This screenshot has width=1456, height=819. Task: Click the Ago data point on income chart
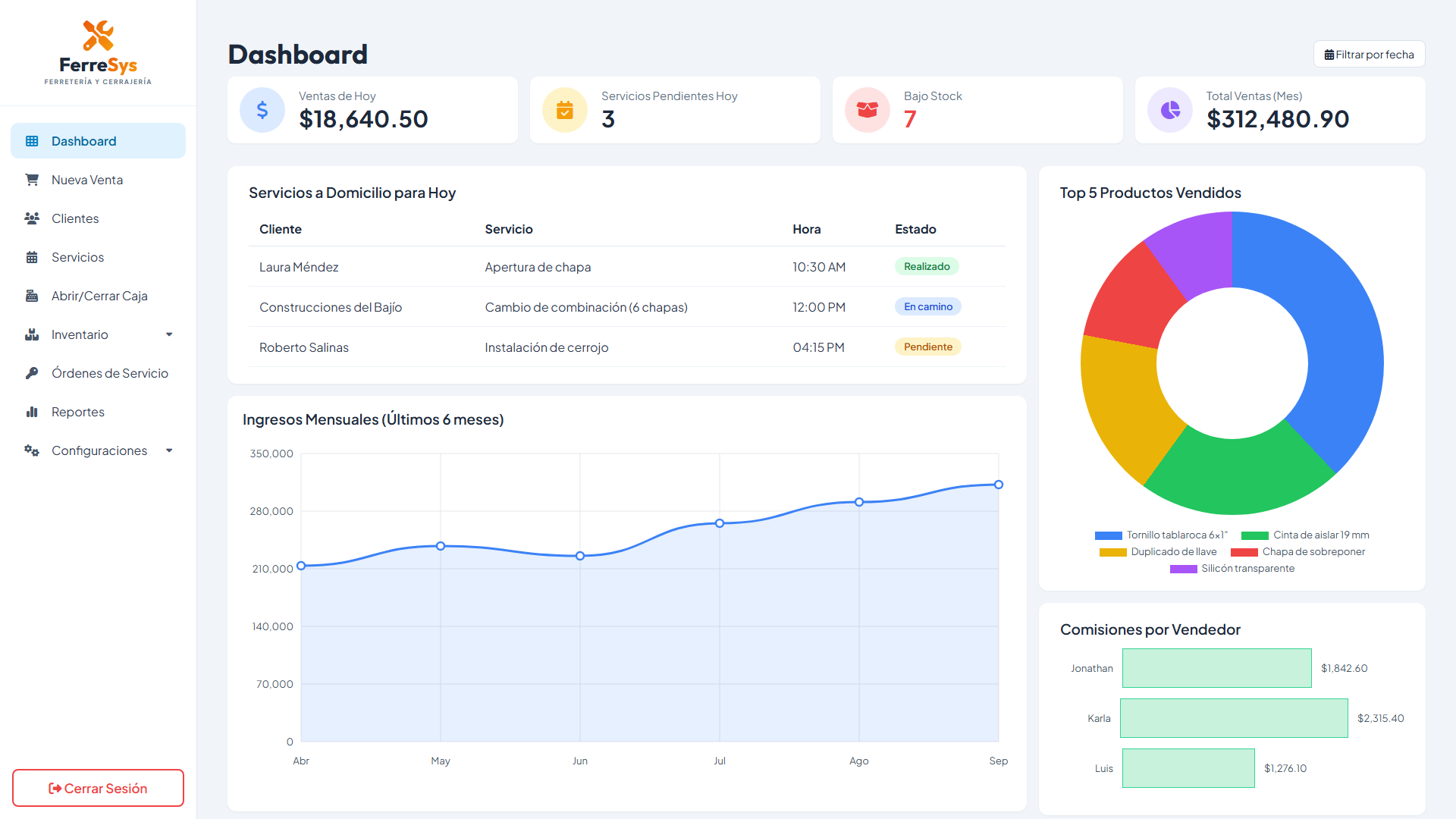[859, 502]
